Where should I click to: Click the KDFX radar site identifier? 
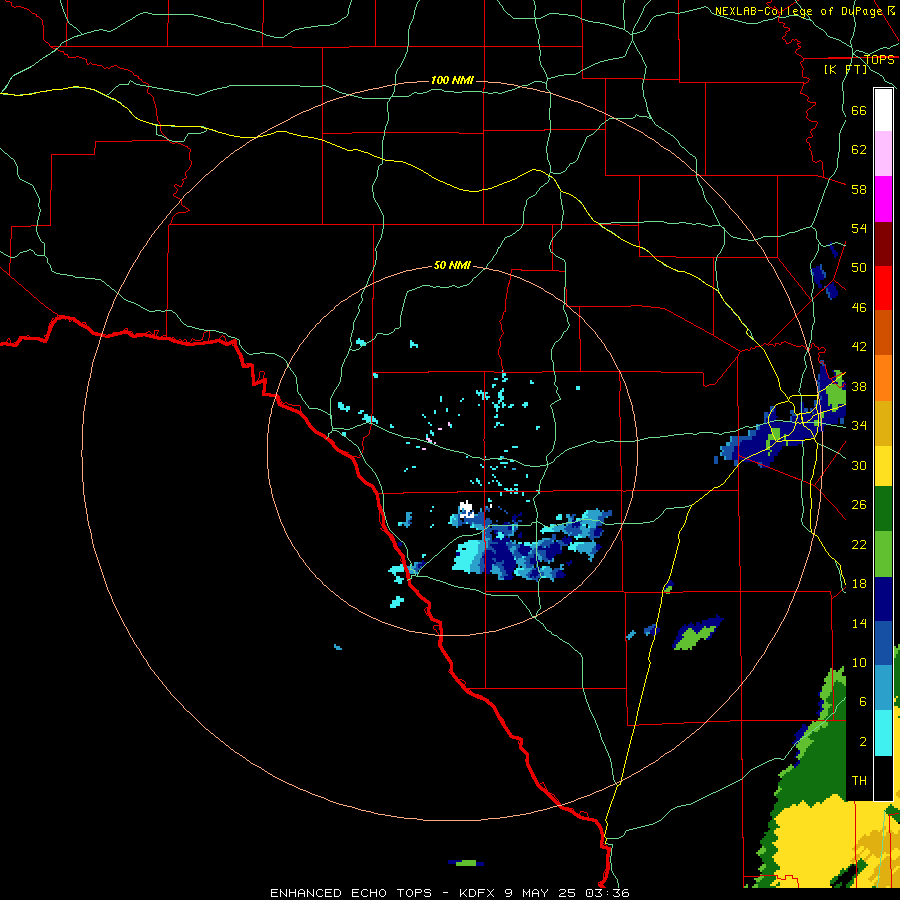479,893
